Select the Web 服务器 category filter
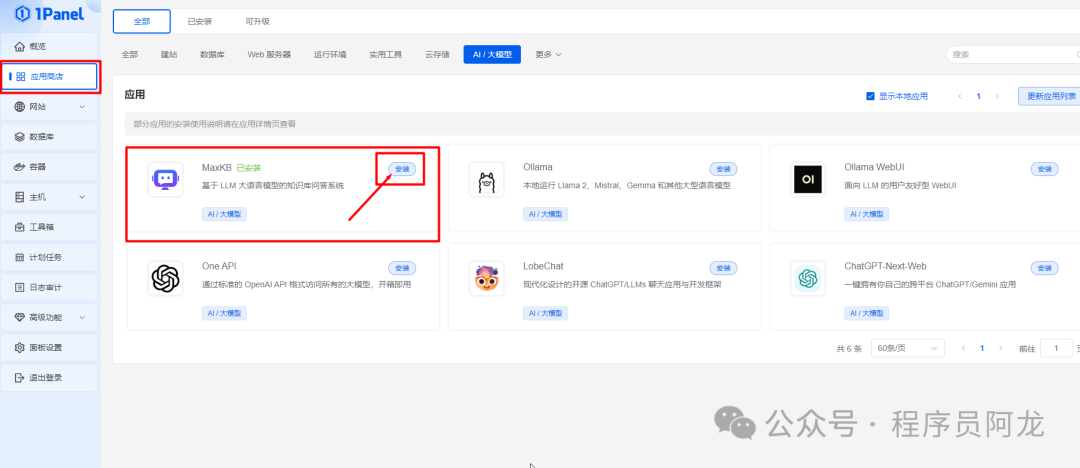This screenshot has width=1080, height=468. pos(269,54)
